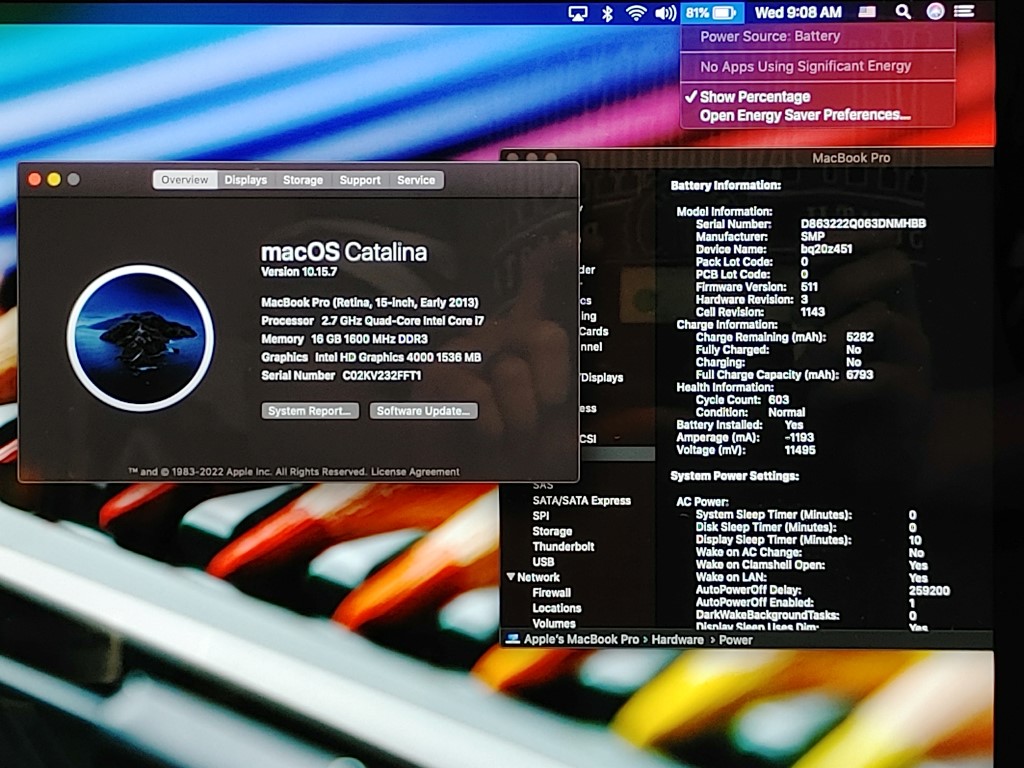Screen dimensions: 1024x768
Task: Click Voltage (mV) 11495 value
Action: pos(800,450)
